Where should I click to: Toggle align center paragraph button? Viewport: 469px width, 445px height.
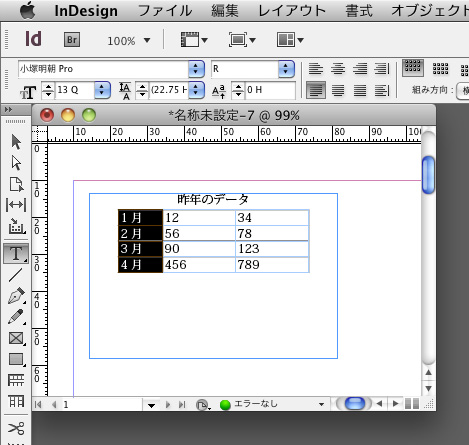point(338,69)
